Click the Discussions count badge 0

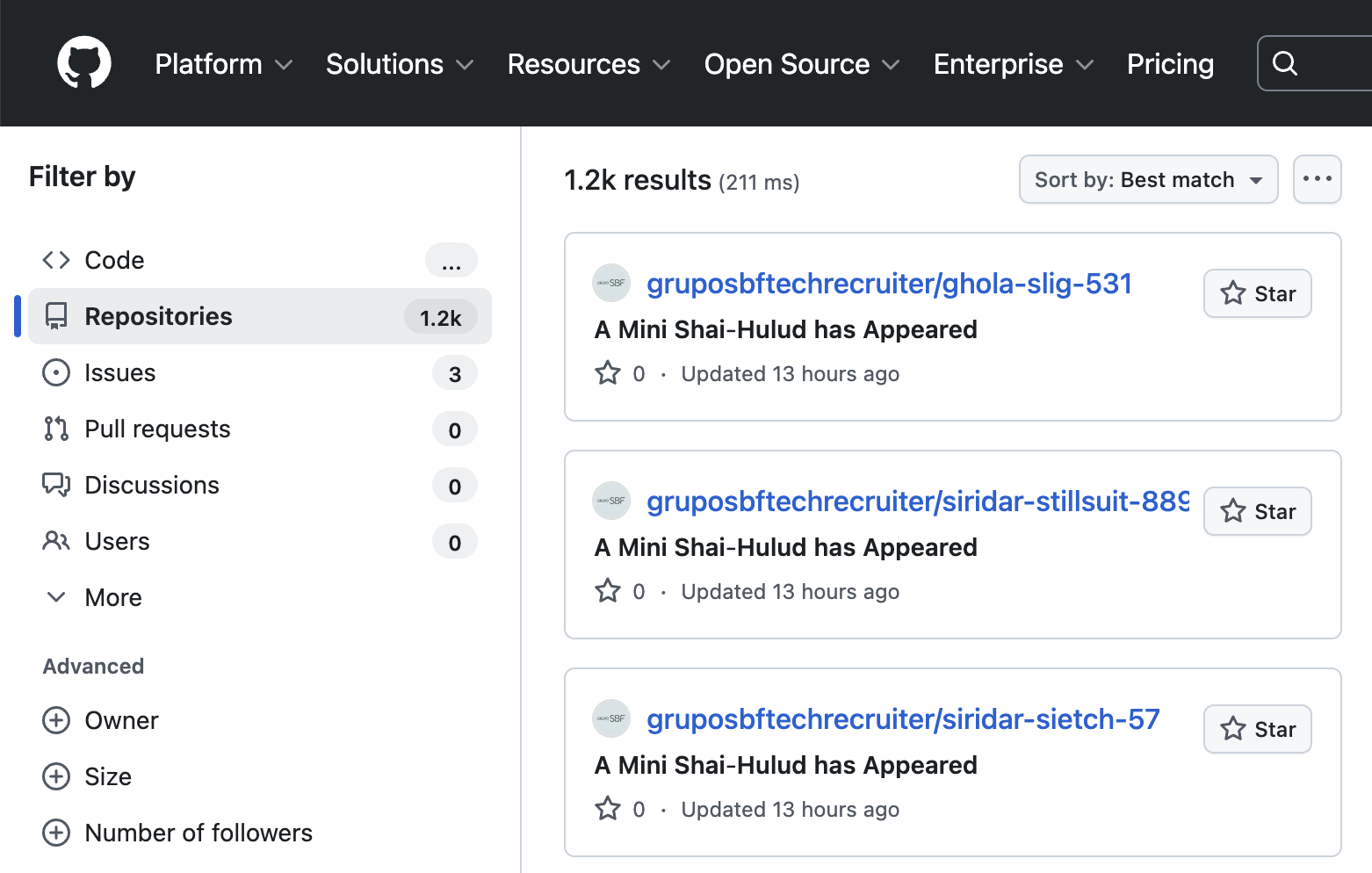[x=455, y=486]
